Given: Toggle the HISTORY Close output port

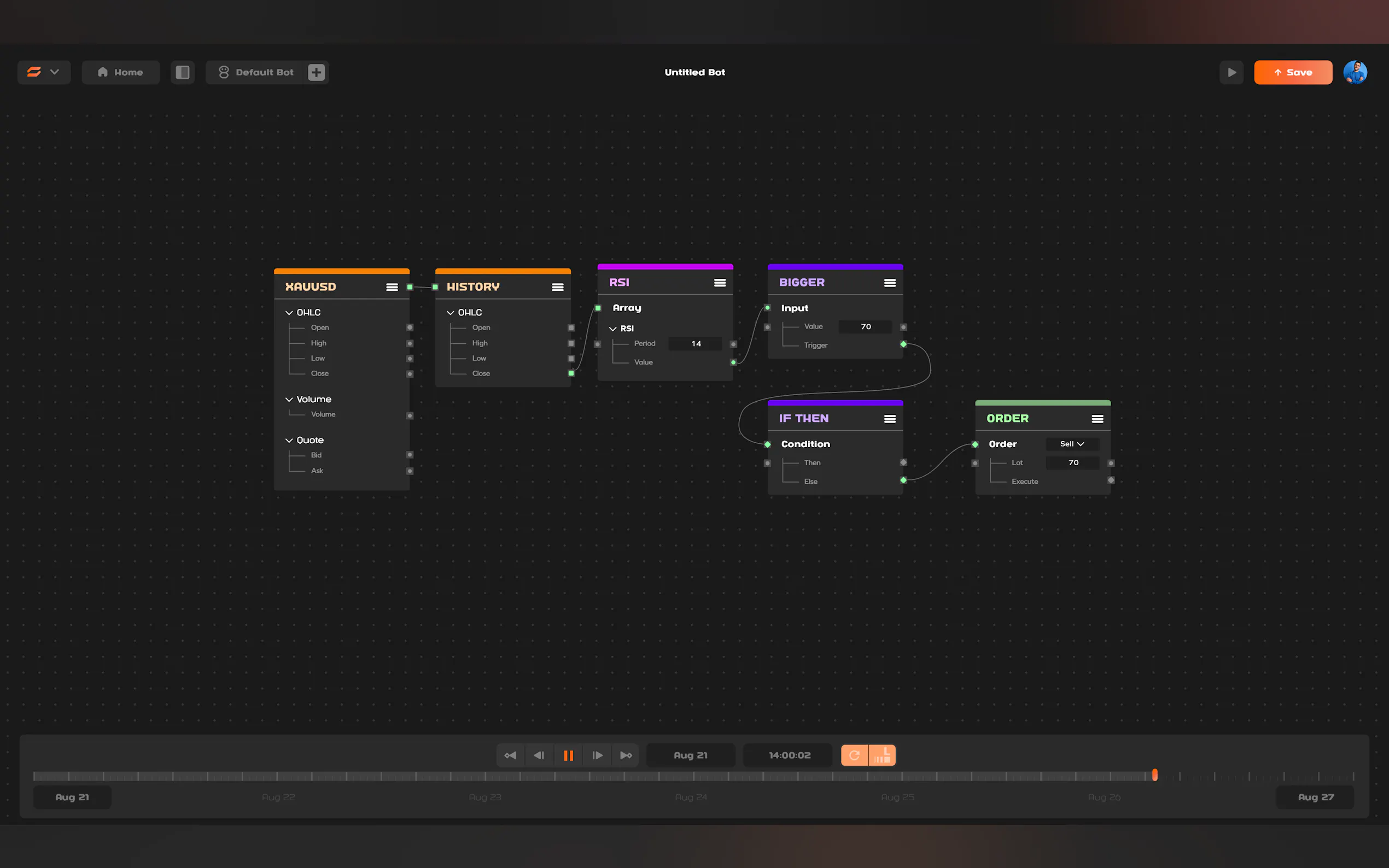Looking at the screenshot, I should pyautogui.click(x=571, y=373).
